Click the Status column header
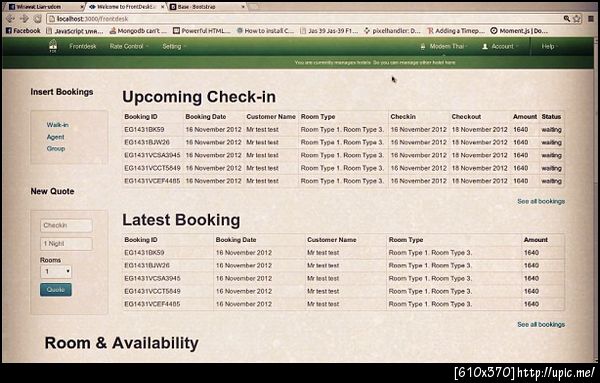This screenshot has width=600, height=383. click(551, 117)
